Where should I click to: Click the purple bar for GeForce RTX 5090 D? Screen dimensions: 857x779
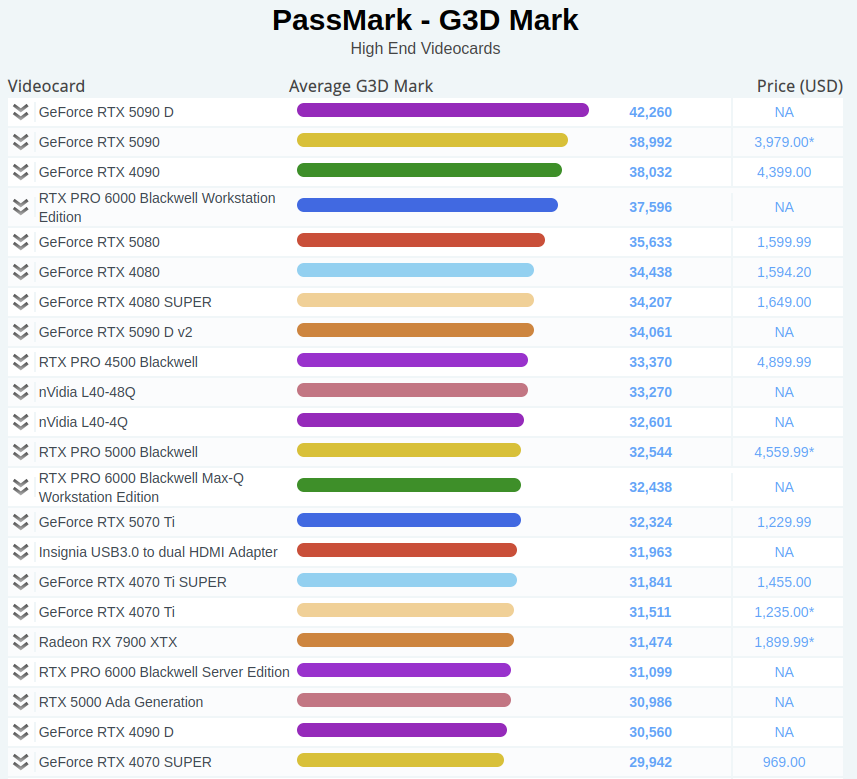443,110
